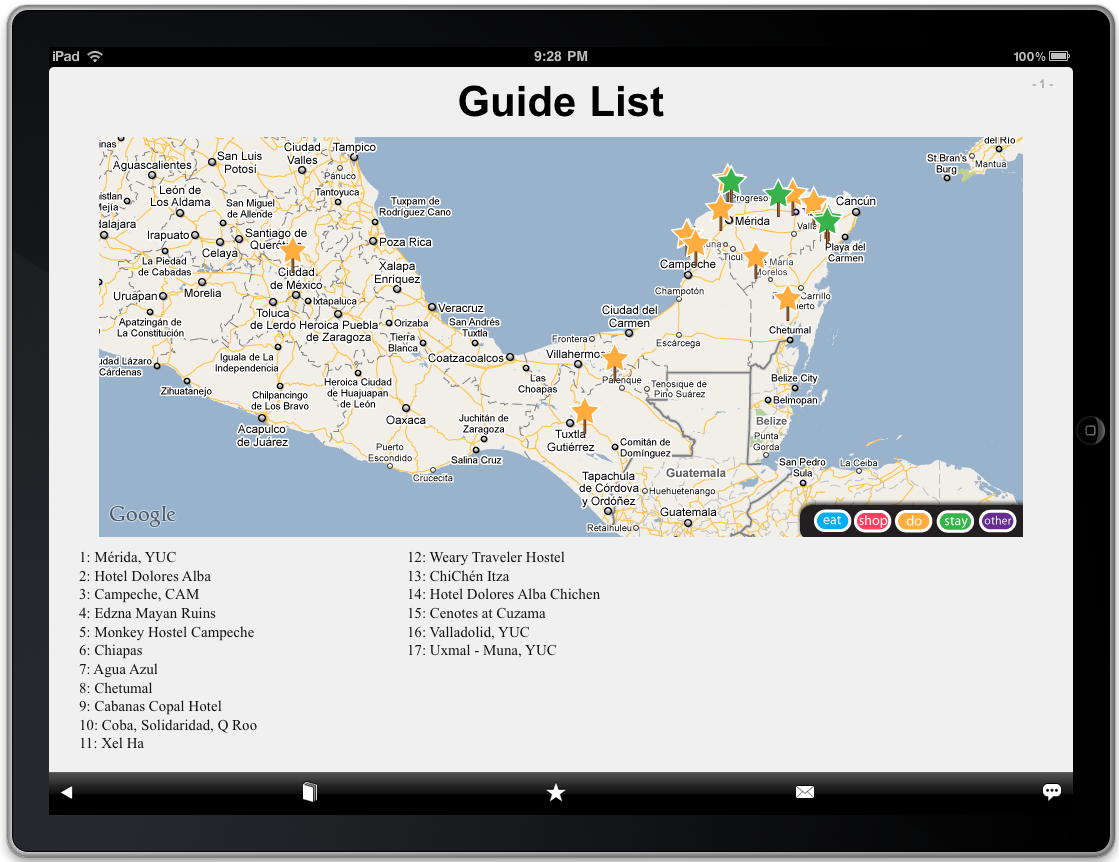Toggle the red 'shop' category filter

point(872,521)
